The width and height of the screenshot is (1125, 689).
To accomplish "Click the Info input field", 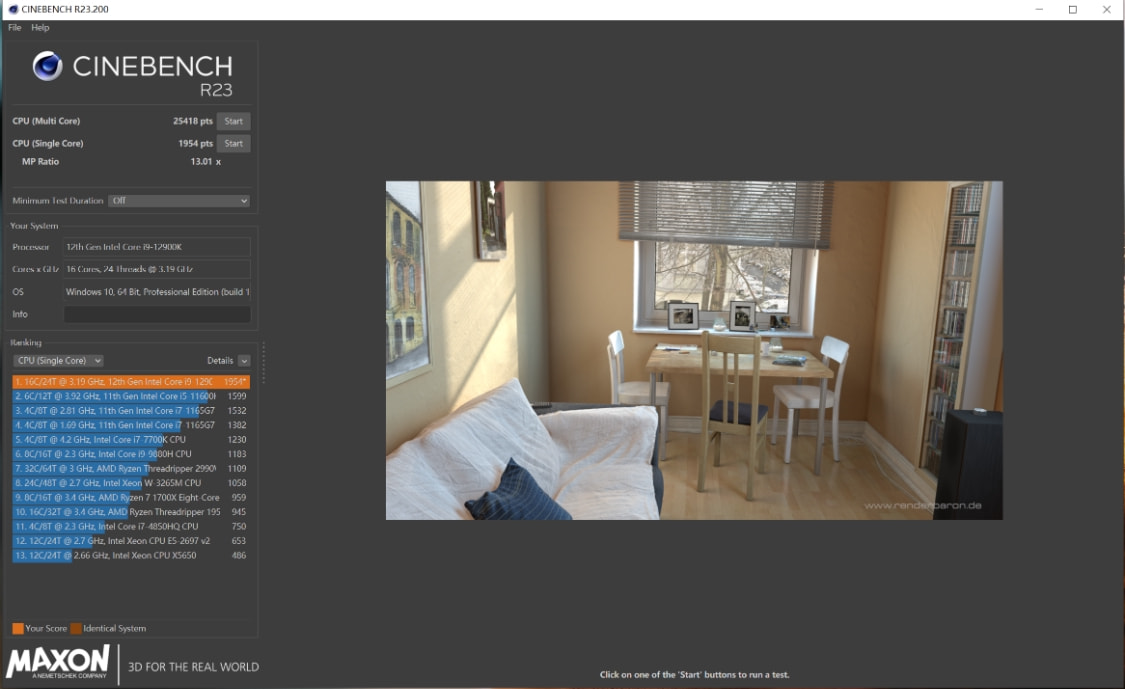I will [157, 314].
